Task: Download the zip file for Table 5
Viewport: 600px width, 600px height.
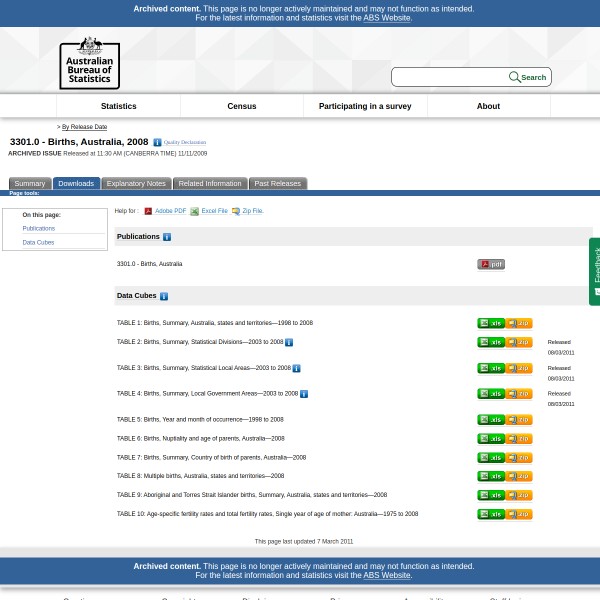Action: (x=519, y=420)
